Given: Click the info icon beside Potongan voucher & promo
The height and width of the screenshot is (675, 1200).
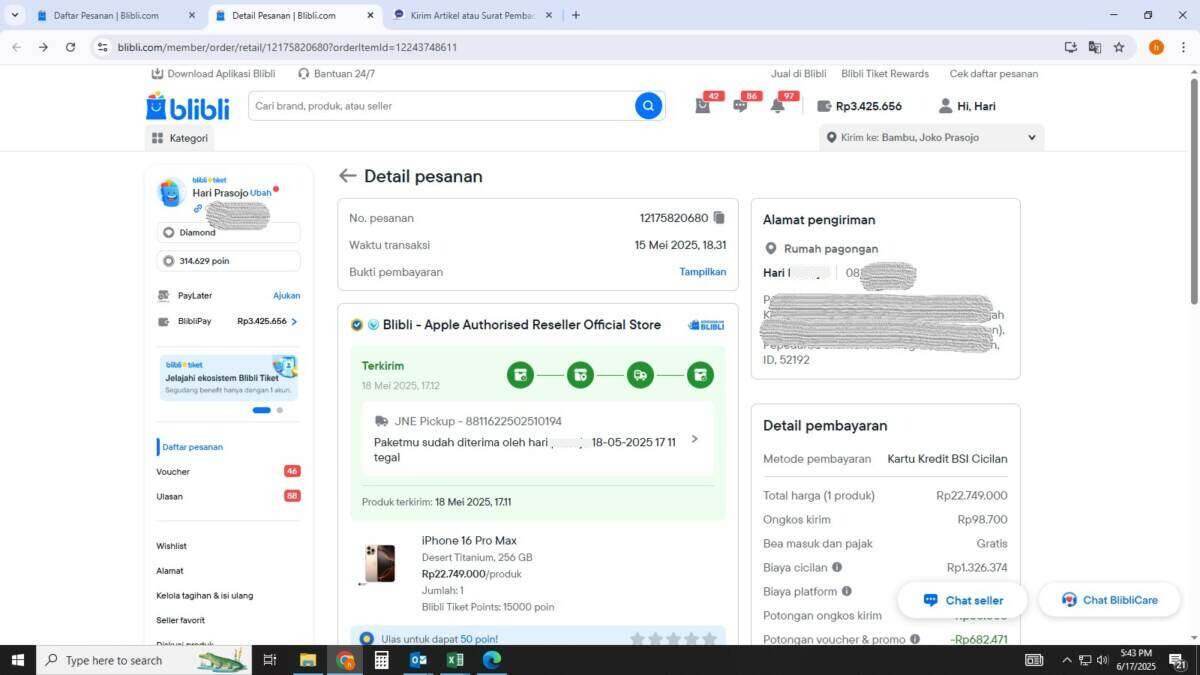Looking at the screenshot, I should point(914,639).
